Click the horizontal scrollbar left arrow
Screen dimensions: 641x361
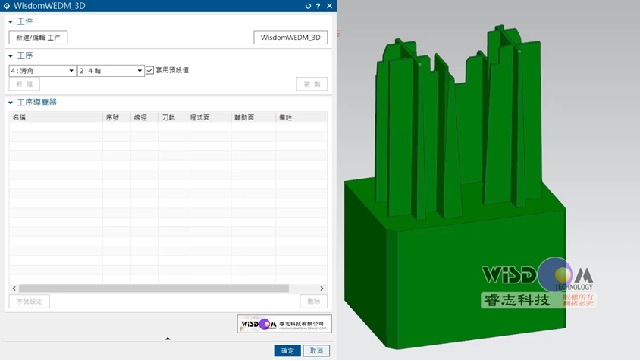[x=14, y=288]
